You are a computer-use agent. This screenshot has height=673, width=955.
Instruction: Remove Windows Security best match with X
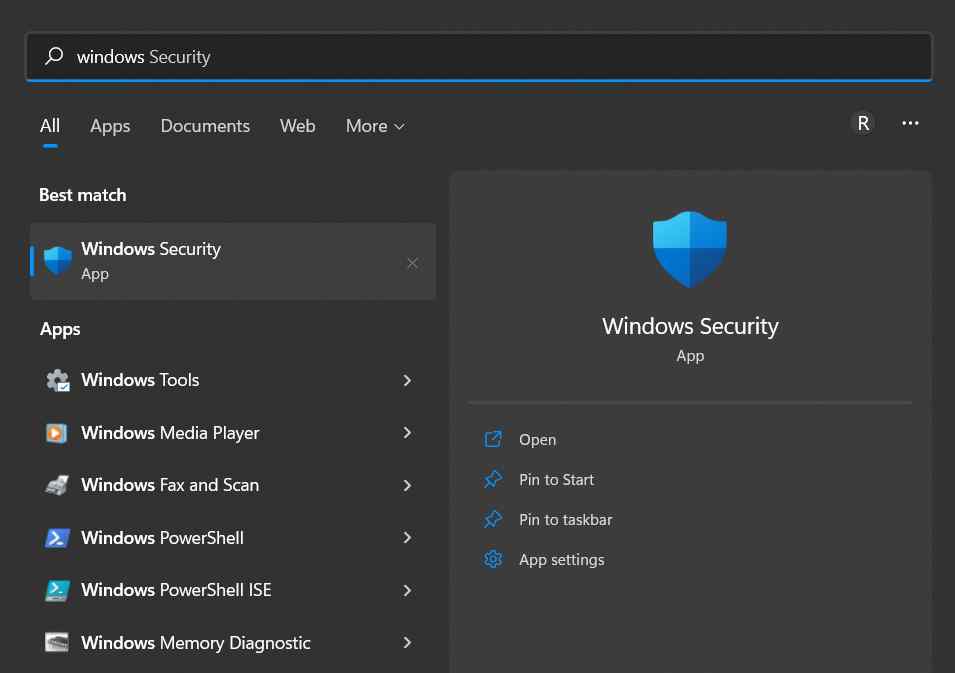click(412, 263)
